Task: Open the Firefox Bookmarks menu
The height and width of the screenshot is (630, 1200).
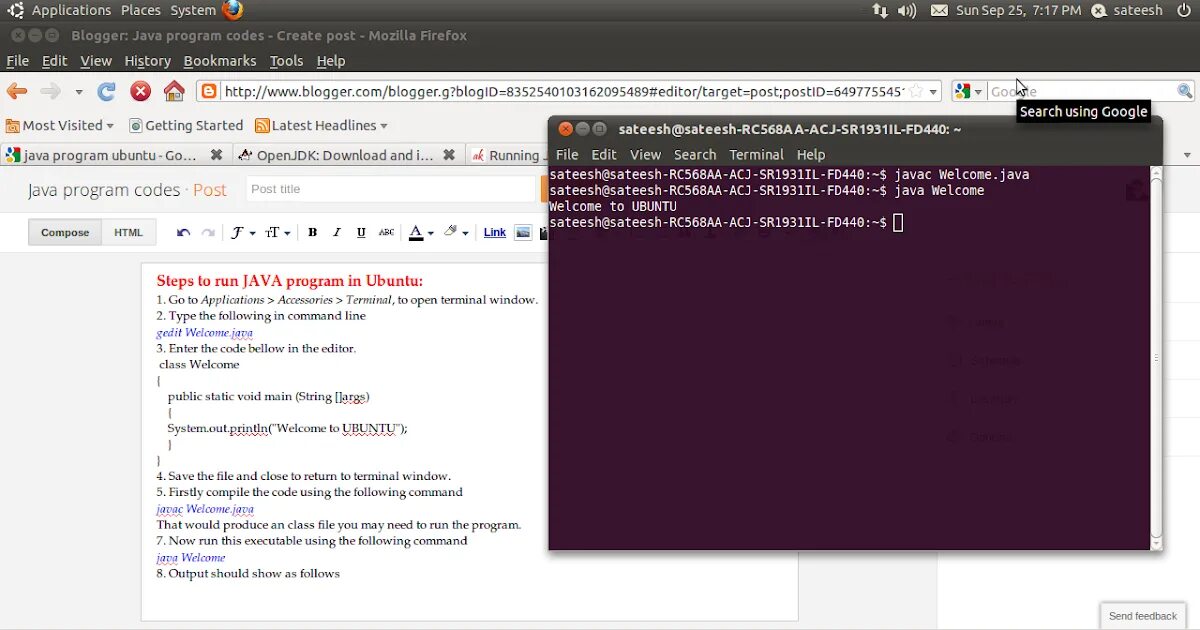Action: tap(220, 61)
